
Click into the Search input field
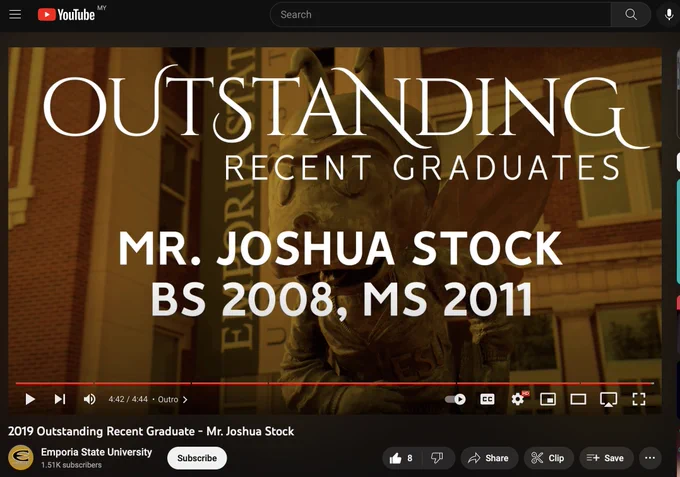point(440,14)
